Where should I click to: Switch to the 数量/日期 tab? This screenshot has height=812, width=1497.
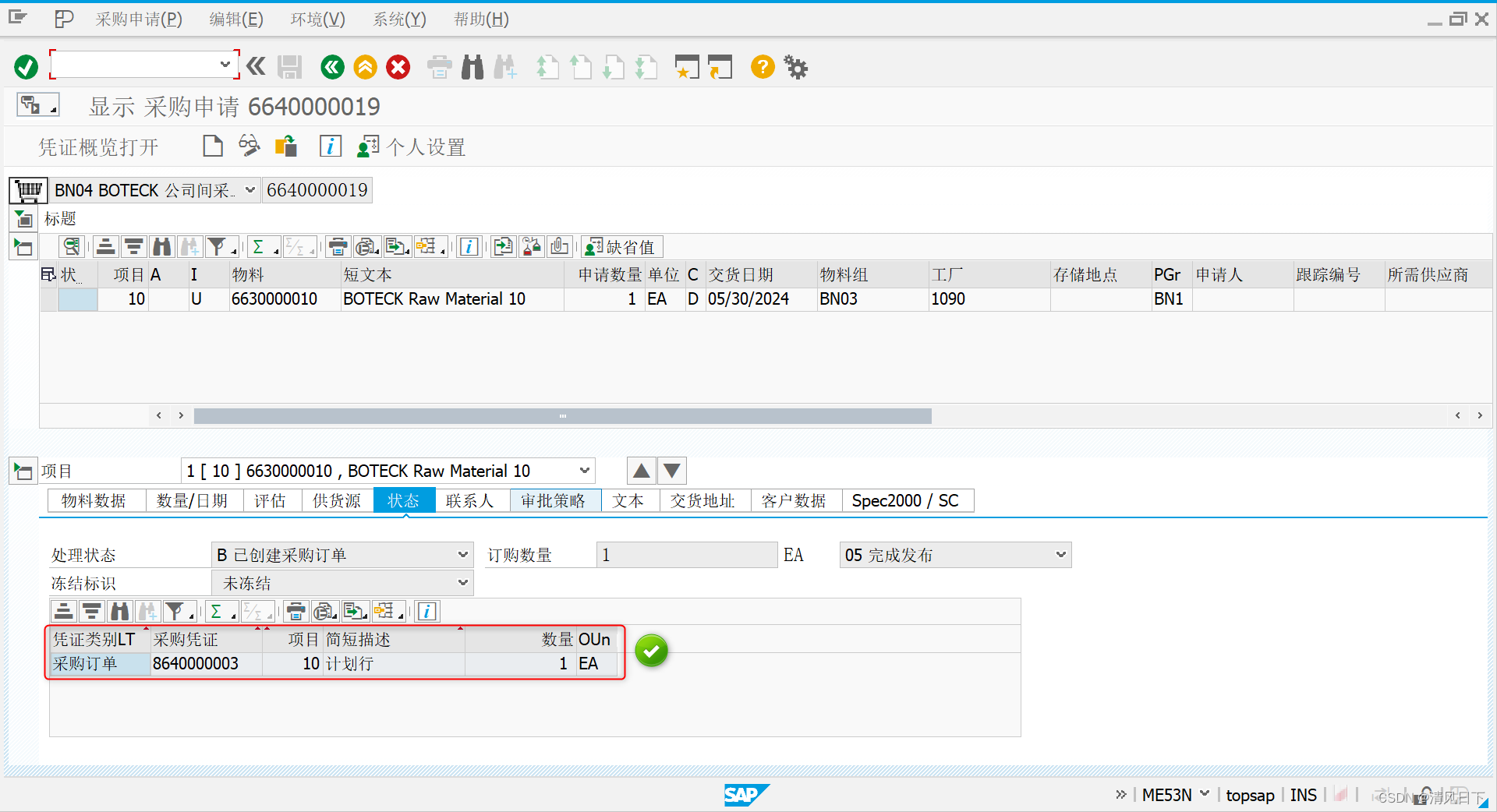(193, 500)
